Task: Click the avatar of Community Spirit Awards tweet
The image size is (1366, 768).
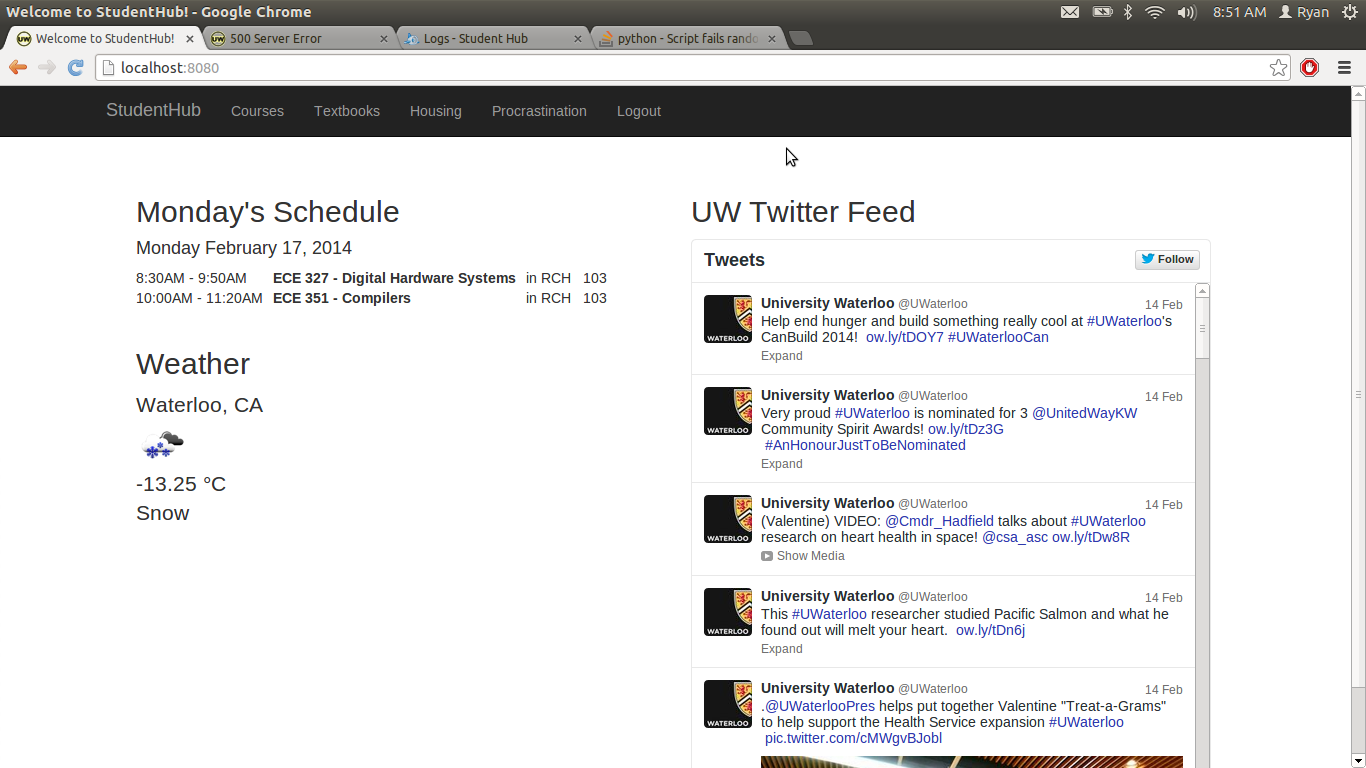Action: point(728,411)
